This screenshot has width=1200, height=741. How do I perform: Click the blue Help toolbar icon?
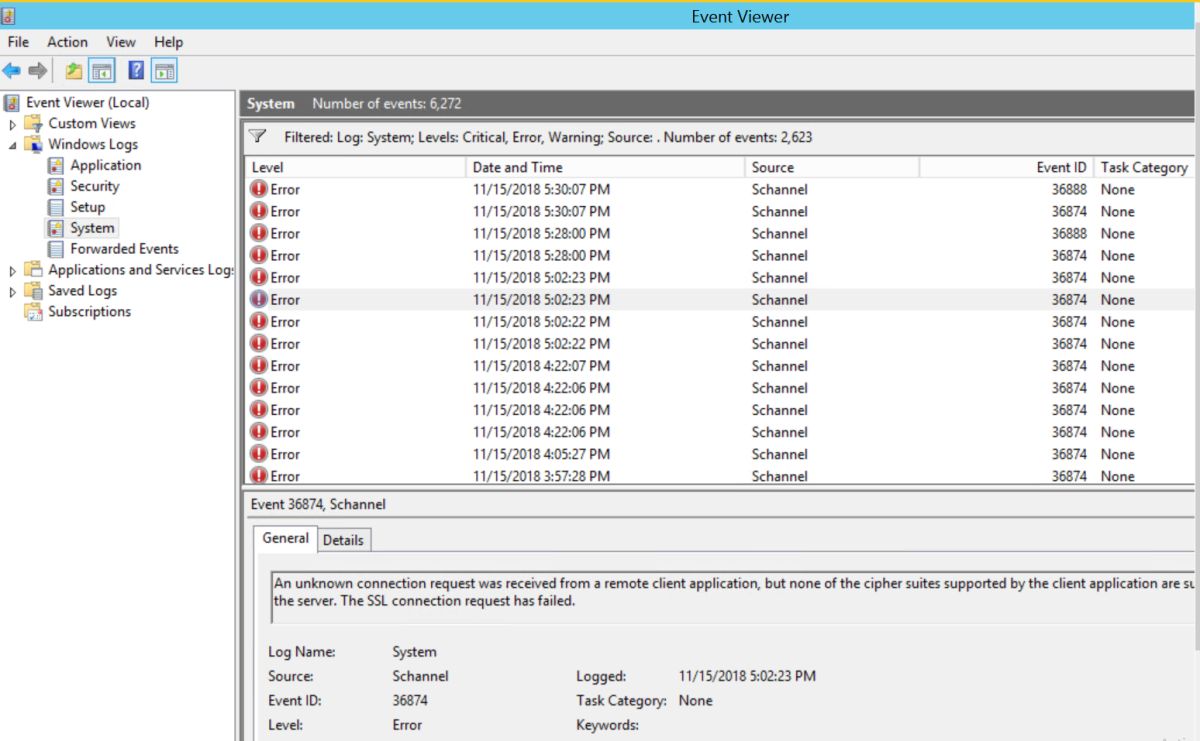(x=136, y=71)
